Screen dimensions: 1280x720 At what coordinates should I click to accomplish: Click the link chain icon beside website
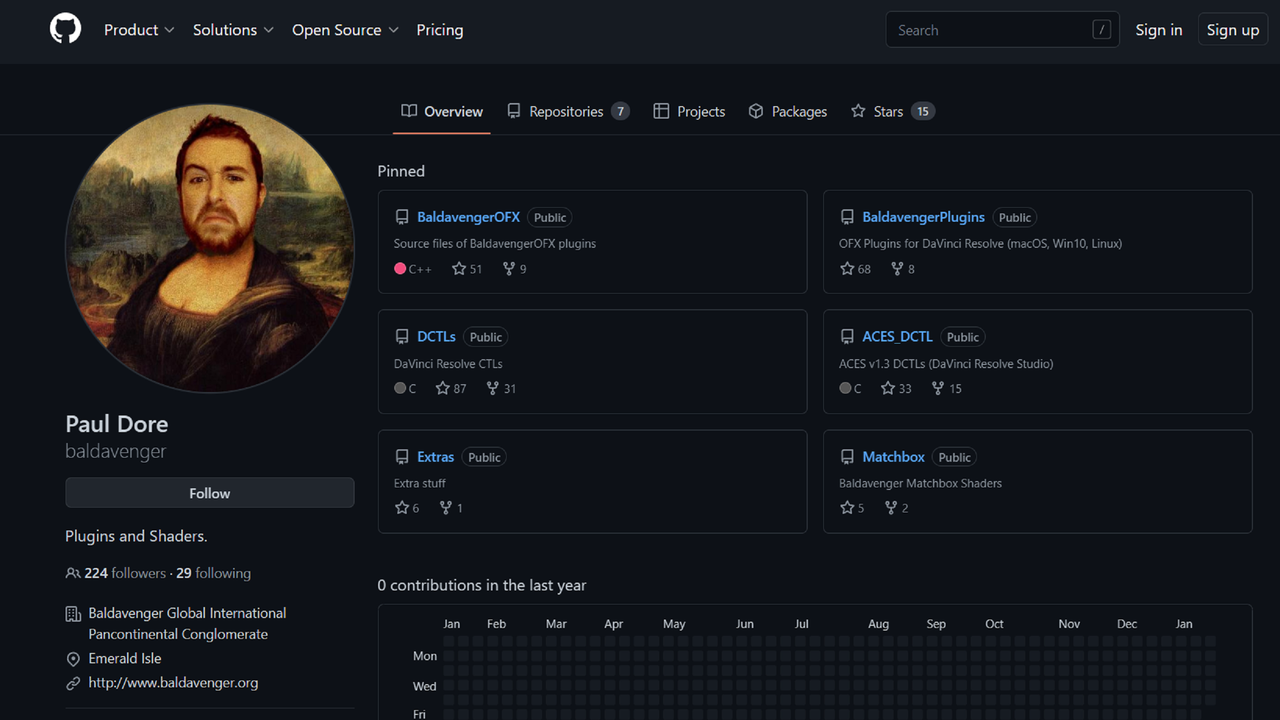tap(73, 684)
